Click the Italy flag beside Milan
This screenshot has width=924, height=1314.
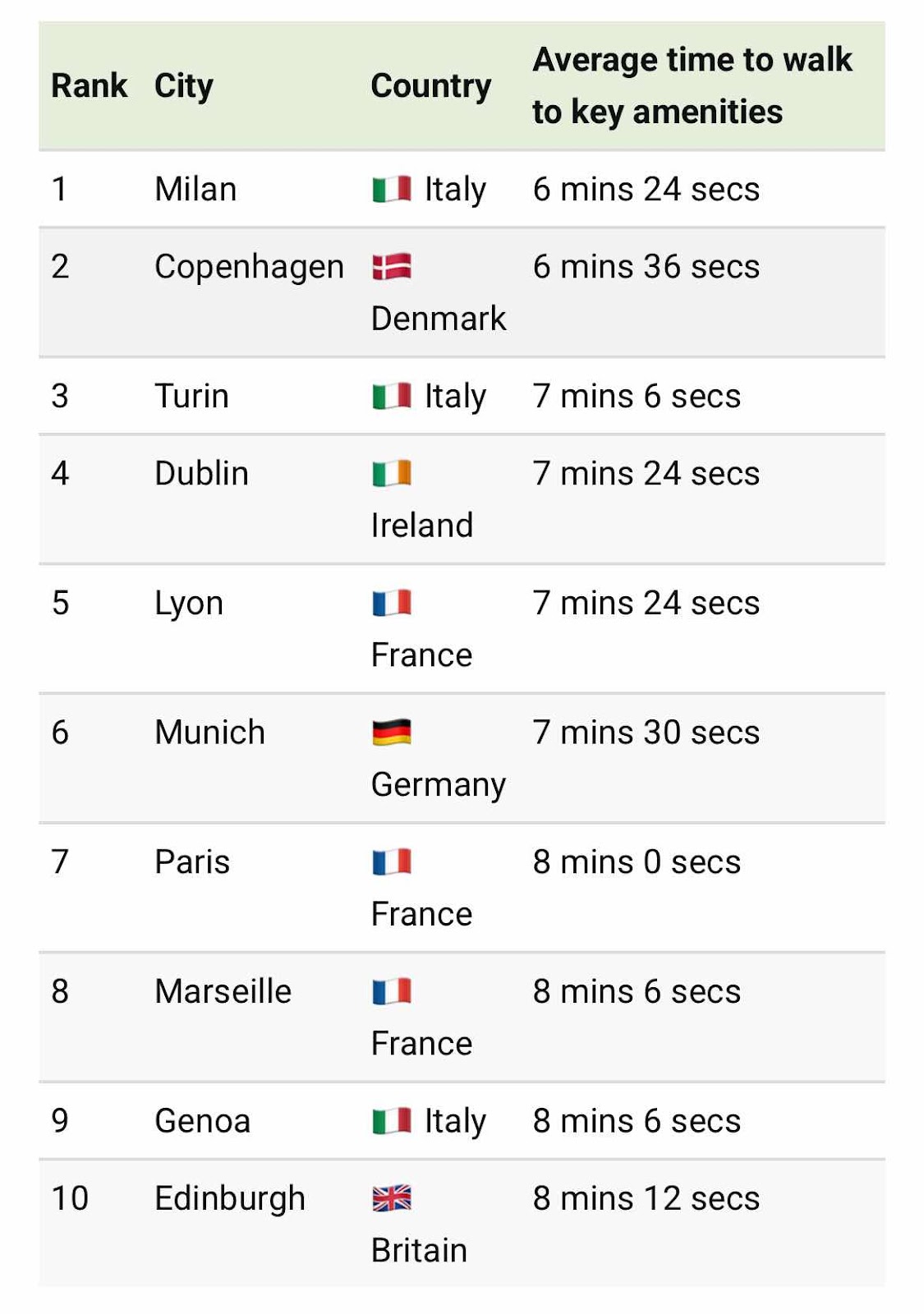pyautogui.click(x=391, y=190)
